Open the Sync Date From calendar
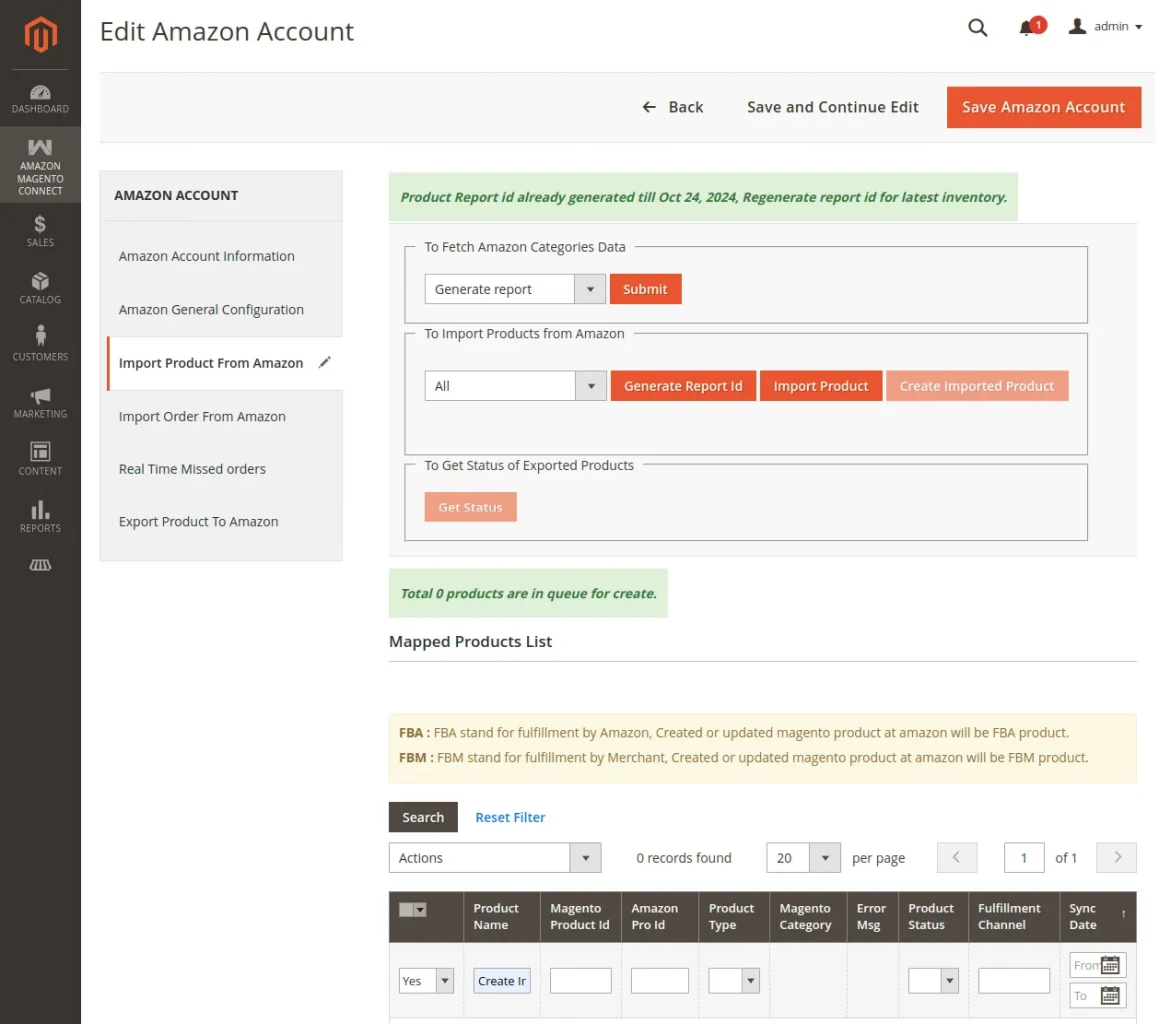The height and width of the screenshot is (1024, 1159). click(1110, 965)
